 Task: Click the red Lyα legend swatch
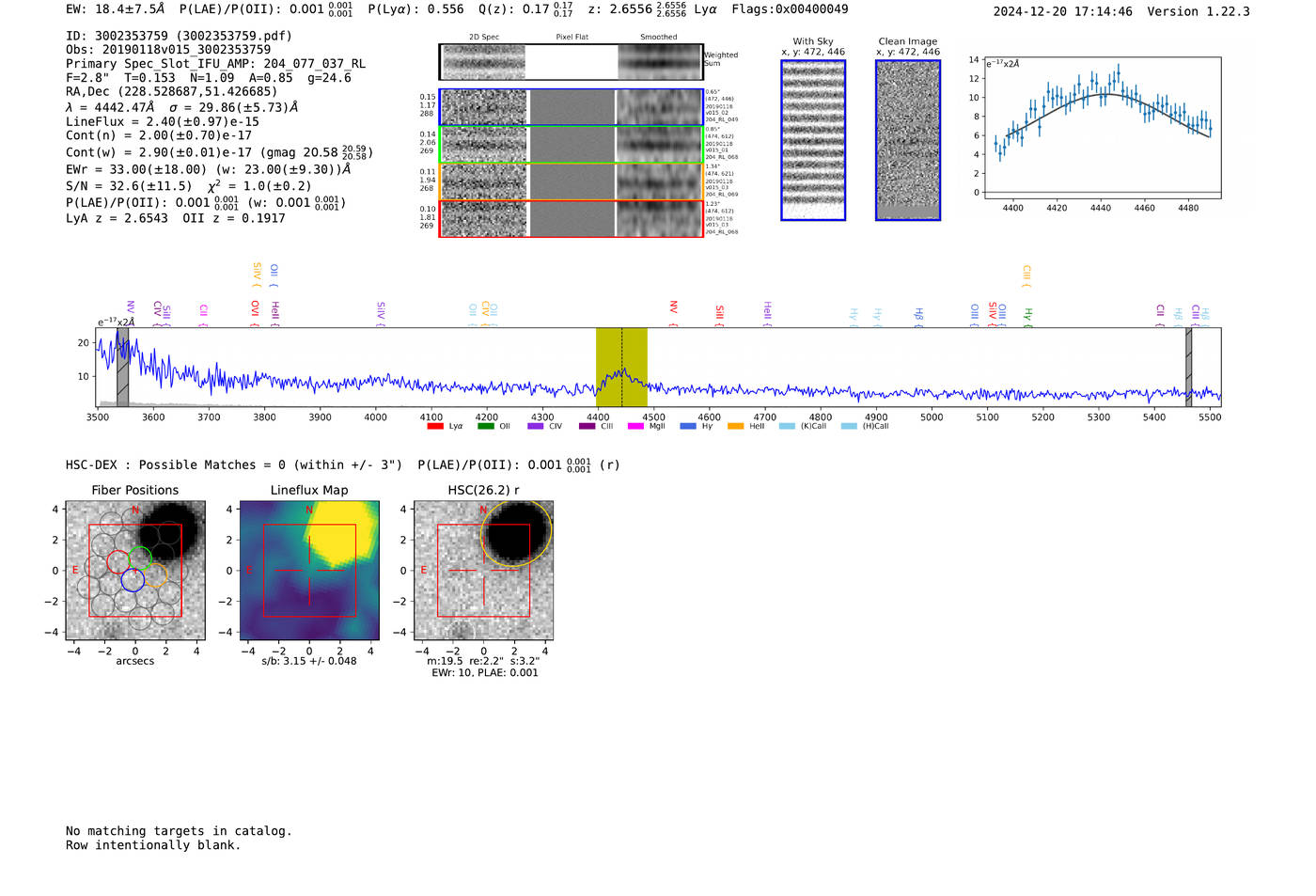point(434,427)
